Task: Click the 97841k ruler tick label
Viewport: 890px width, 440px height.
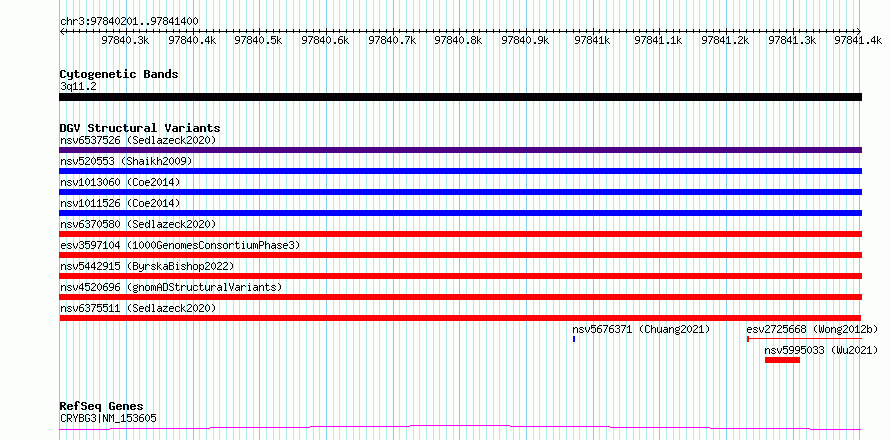Action: [592, 40]
